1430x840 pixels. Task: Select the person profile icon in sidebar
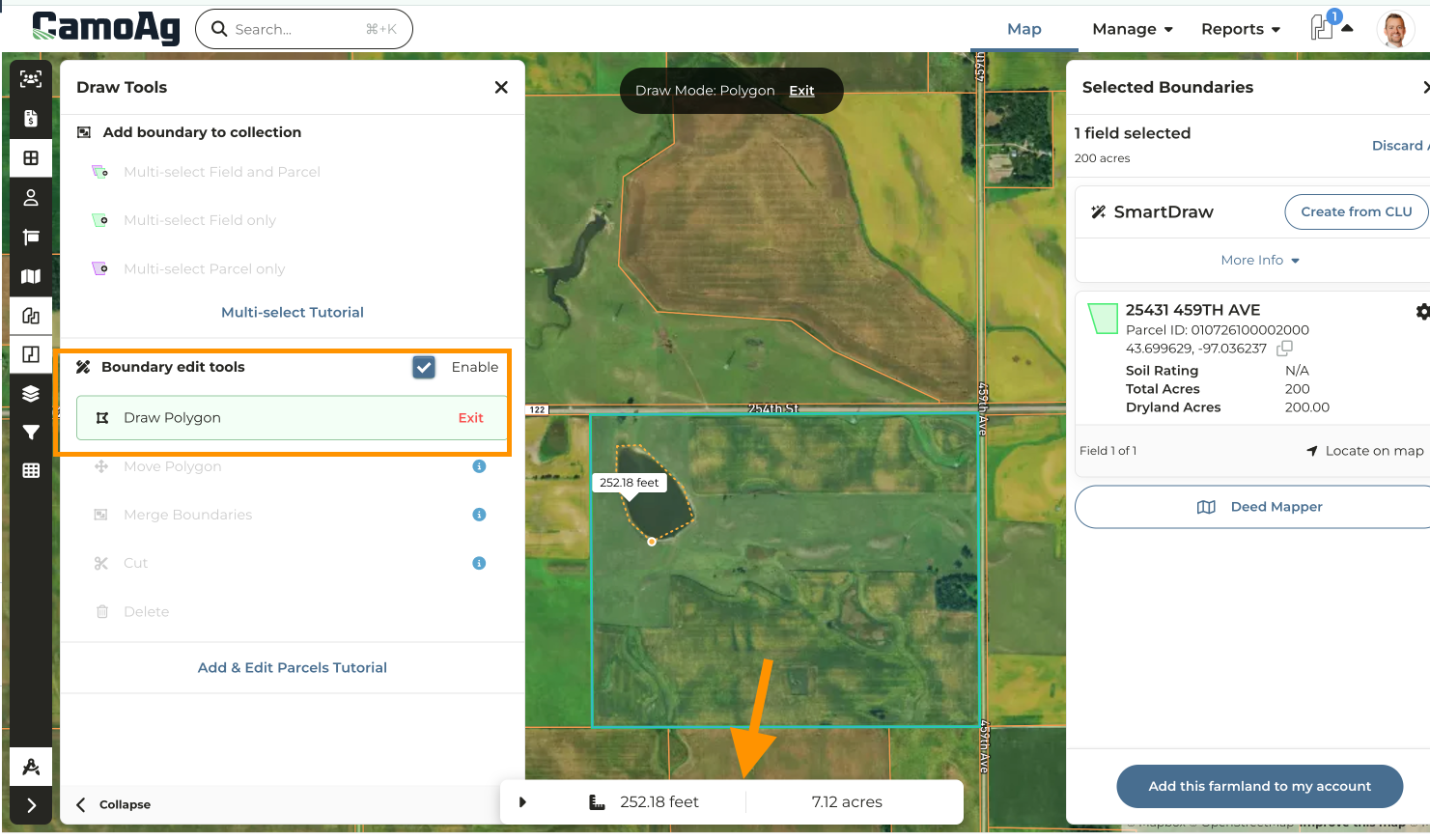(x=30, y=198)
